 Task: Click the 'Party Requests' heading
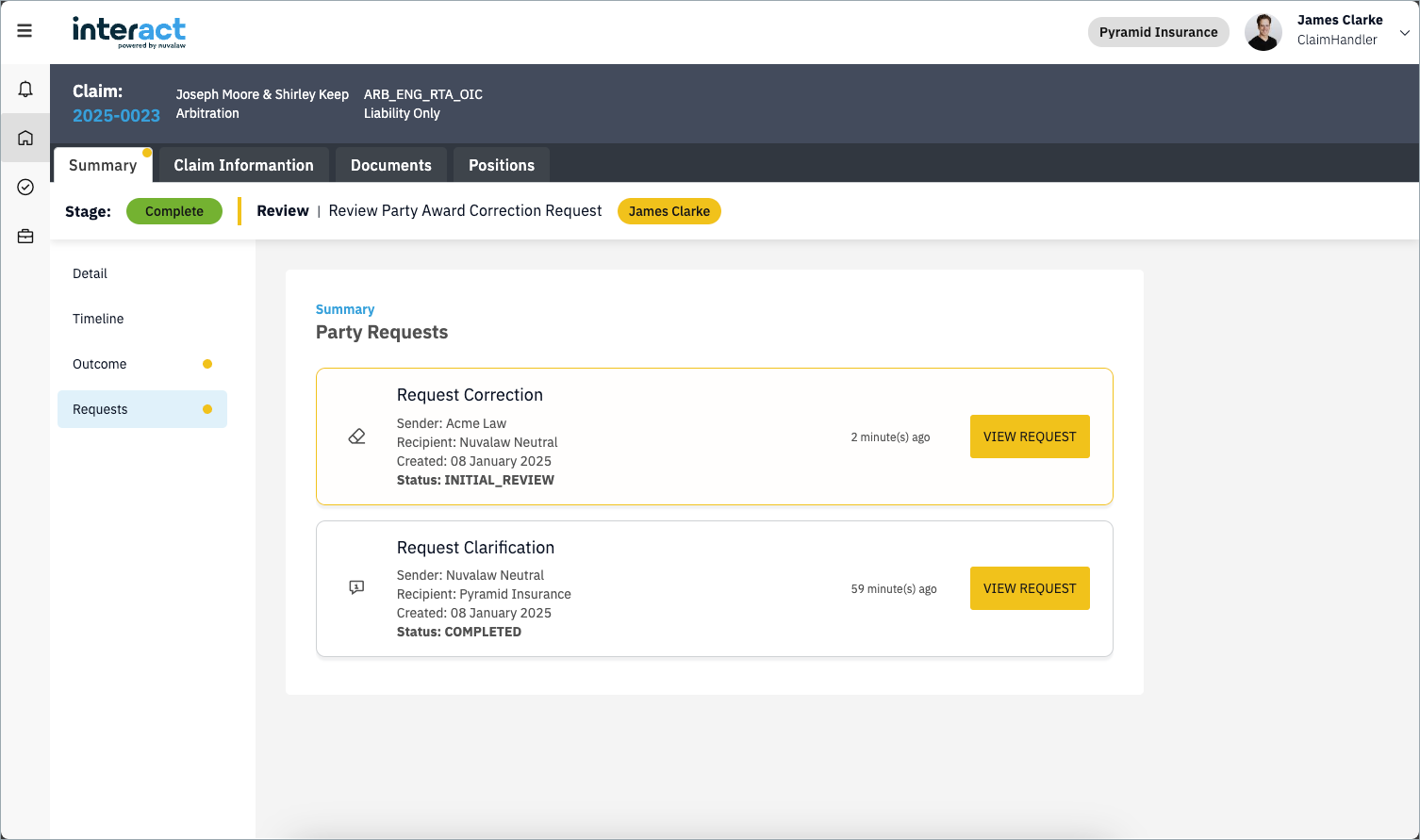(382, 332)
